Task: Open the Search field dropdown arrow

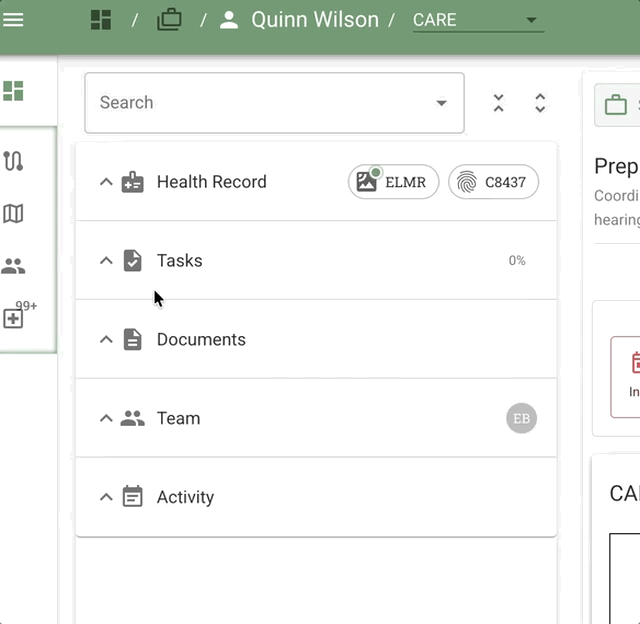Action: [x=442, y=103]
